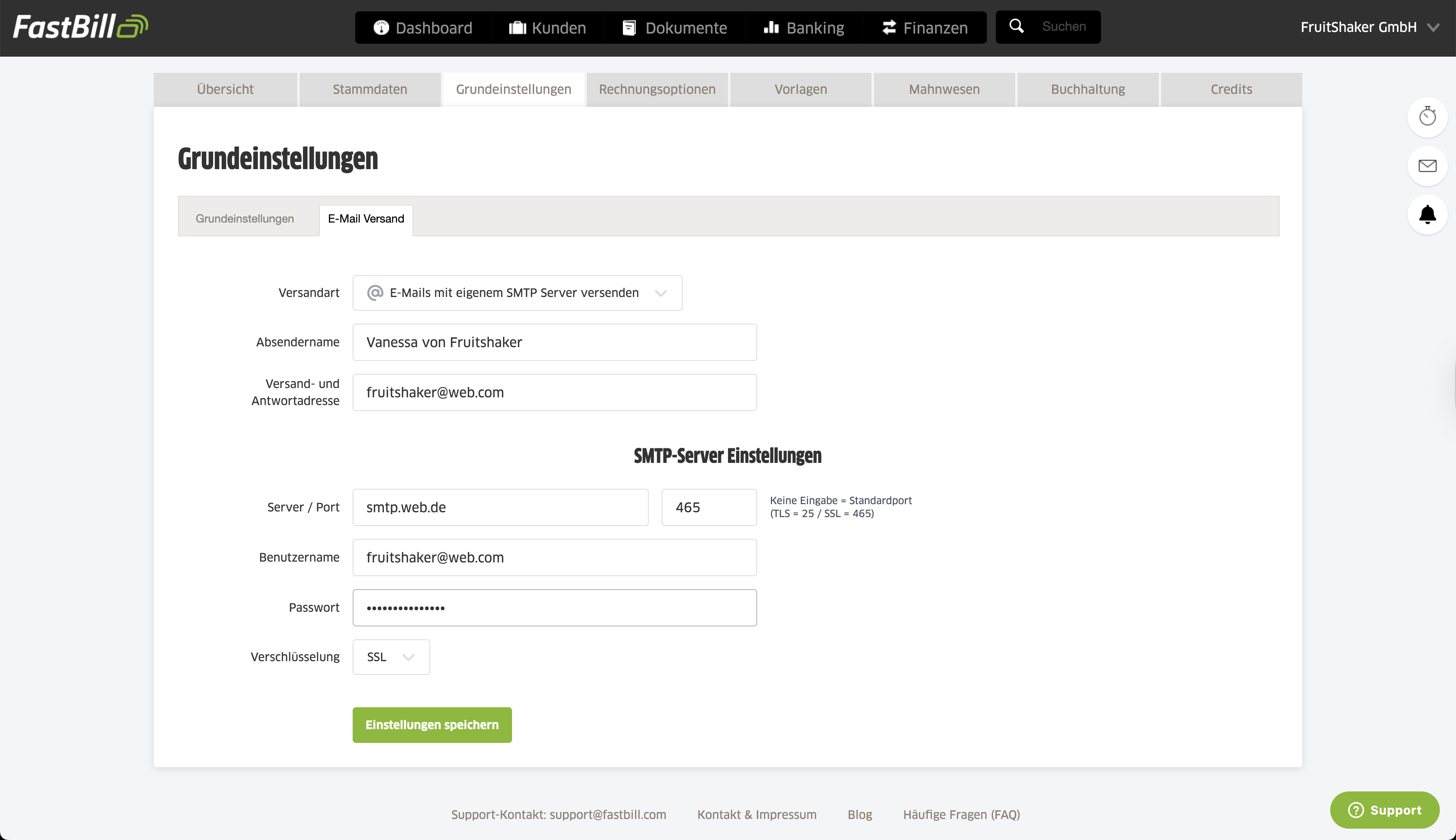1456x840 pixels.
Task: Open the Verschlüsselung SSL dropdown
Action: (x=391, y=657)
